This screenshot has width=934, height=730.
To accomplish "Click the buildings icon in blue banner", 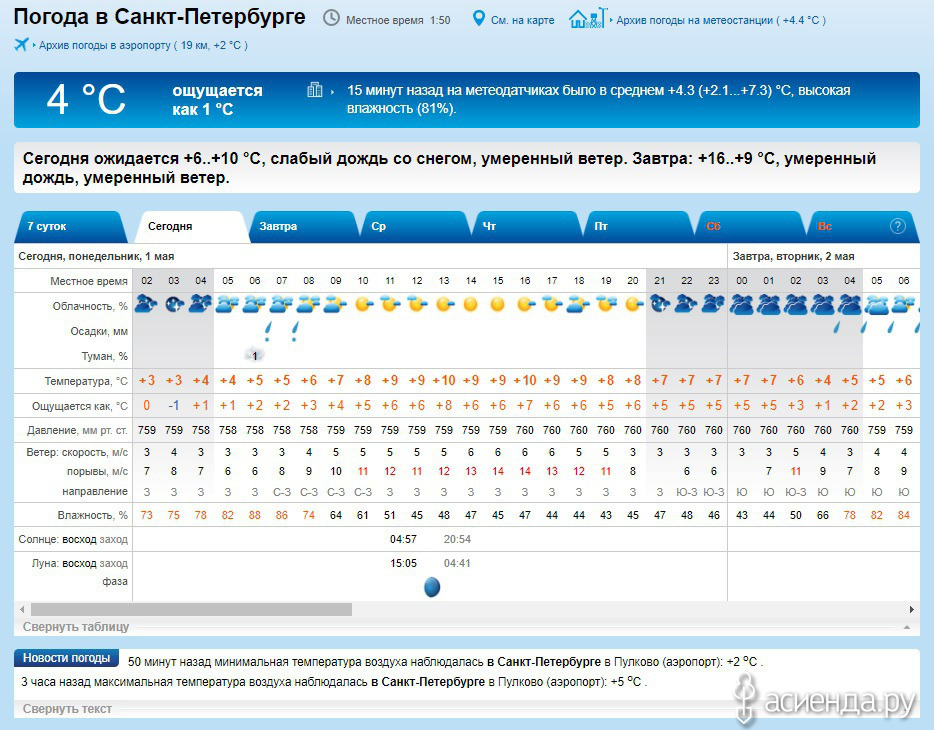I will [x=315, y=90].
